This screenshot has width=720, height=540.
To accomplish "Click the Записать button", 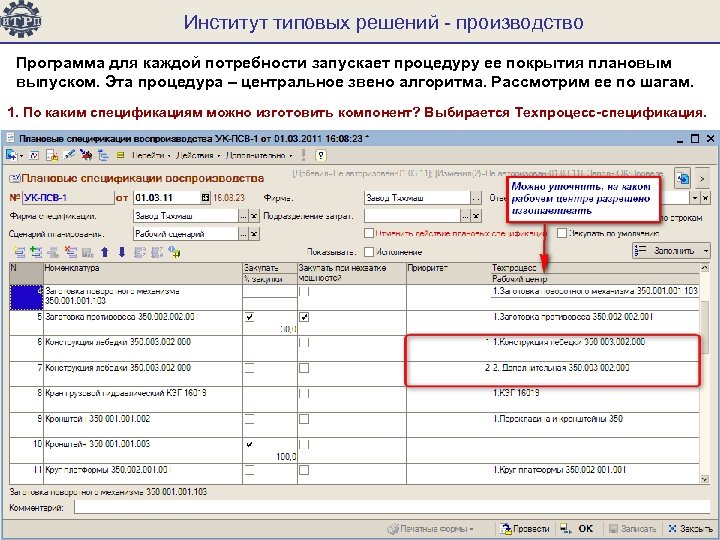I will (x=631, y=529).
